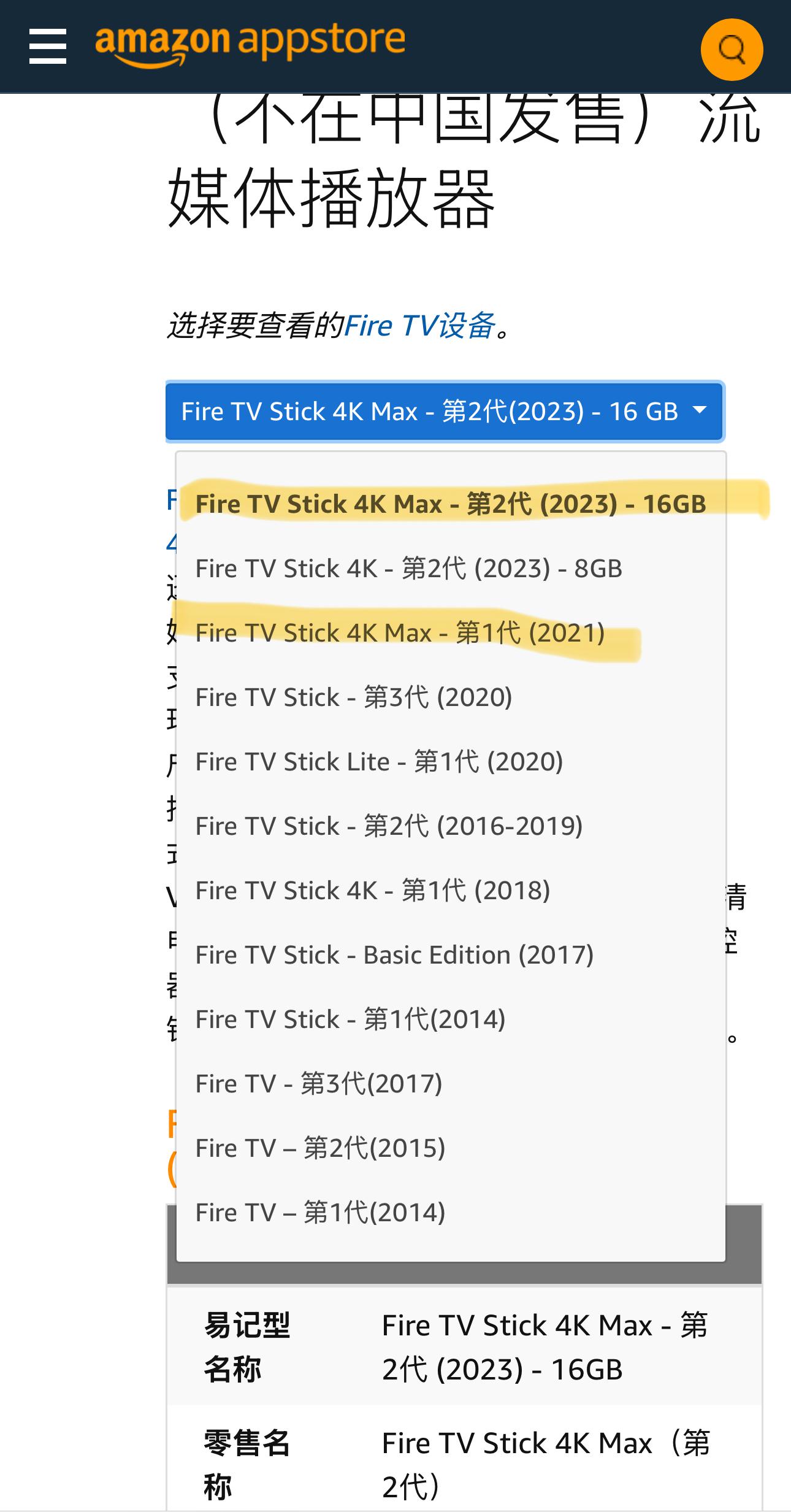This screenshot has width=791, height=1512.
Task: Pick Fire TV Stick Lite 第1代 (2020)
Action: tap(379, 762)
